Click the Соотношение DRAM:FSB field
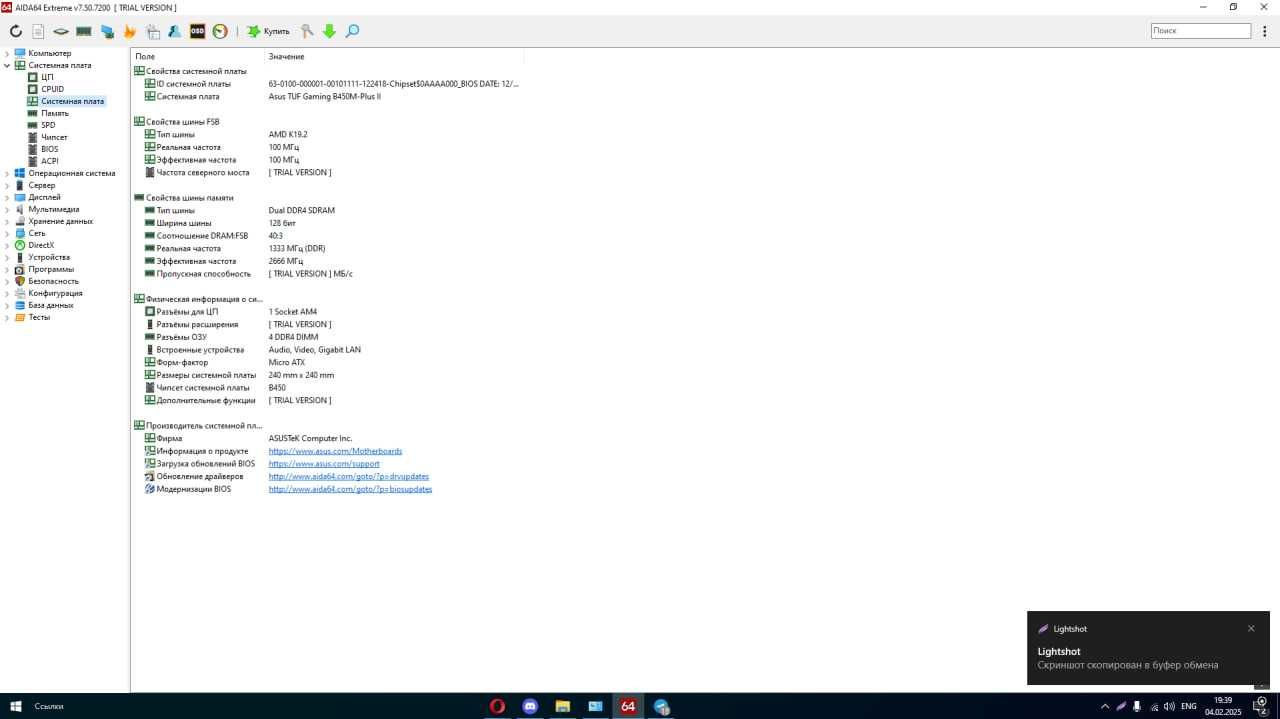The width and height of the screenshot is (1280, 719). [202, 236]
